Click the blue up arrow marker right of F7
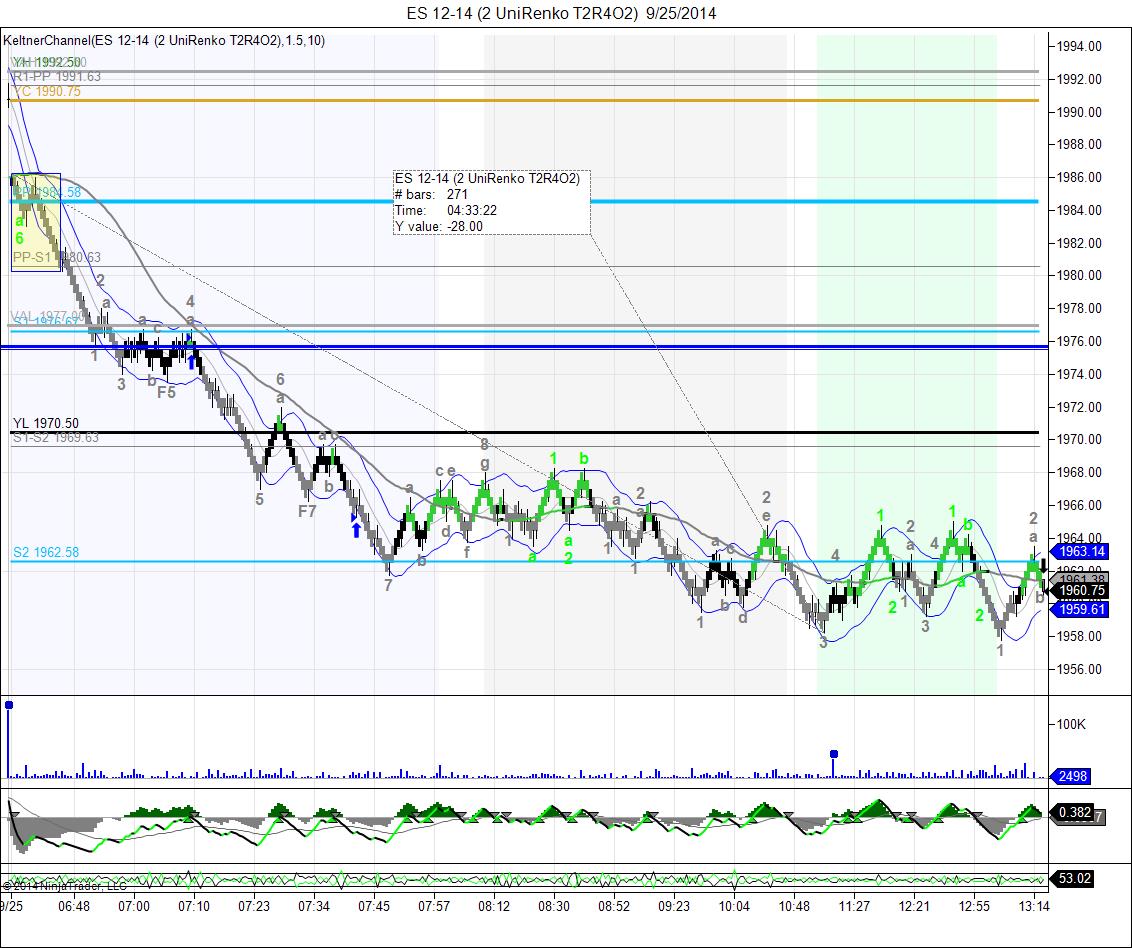The width and height of the screenshot is (1132, 948). tap(356, 530)
